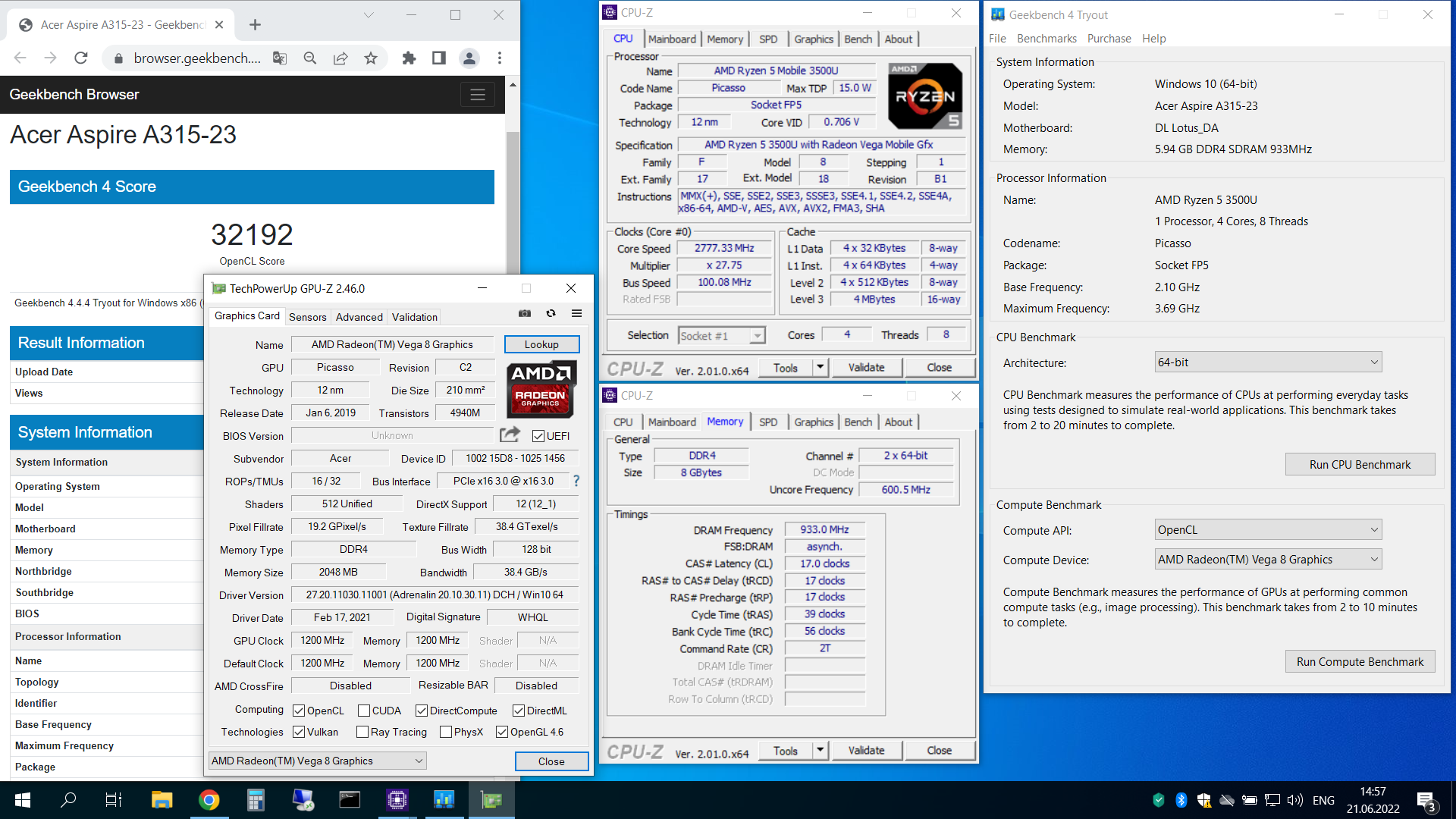The height and width of the screenshot is (819, 1456).
Task: Toggle the UEFI checkbox in GPU-Z
Action: (x=538, y=436)
